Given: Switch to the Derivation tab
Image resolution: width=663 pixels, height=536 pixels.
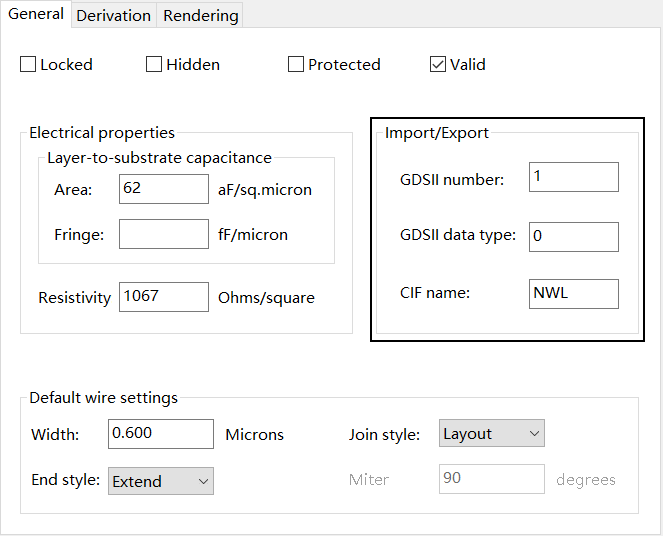Looking at the screenshot, I should 113,15.
